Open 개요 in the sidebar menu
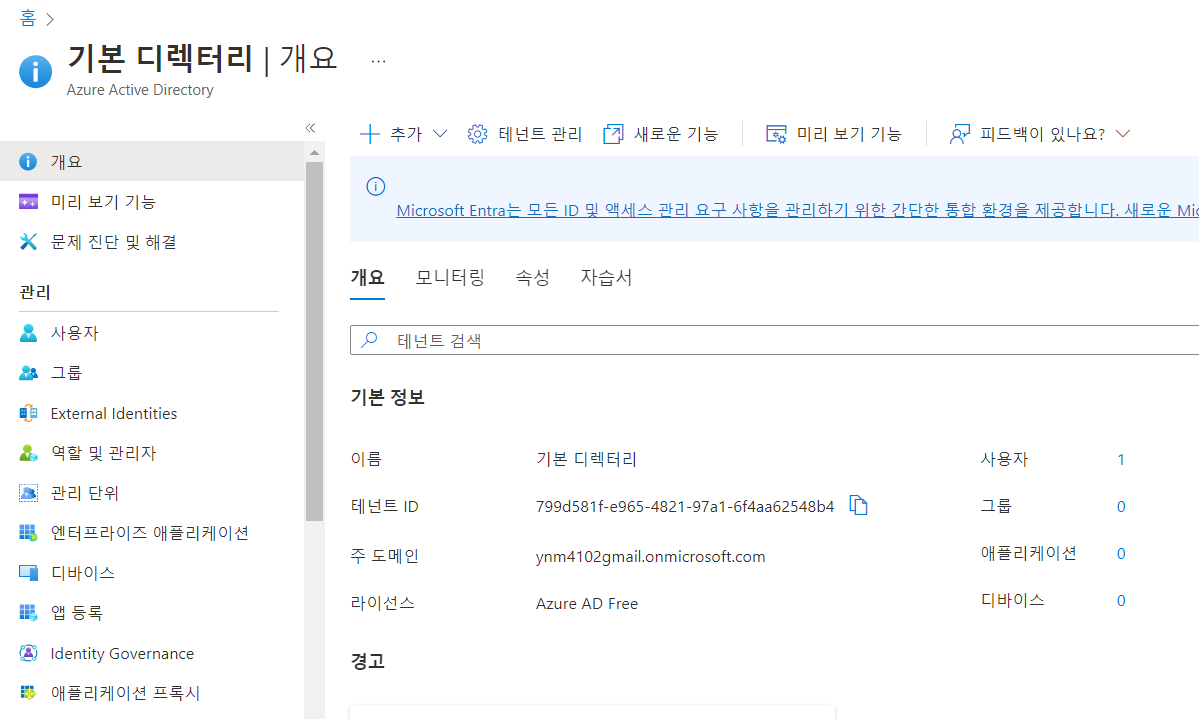This screenshot has height=719, width=1199. pos(152,161)
